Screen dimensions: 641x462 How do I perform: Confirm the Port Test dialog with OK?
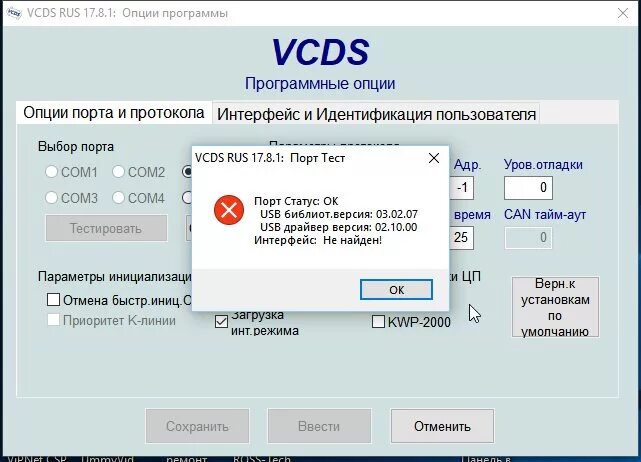[x=396, y=289]
